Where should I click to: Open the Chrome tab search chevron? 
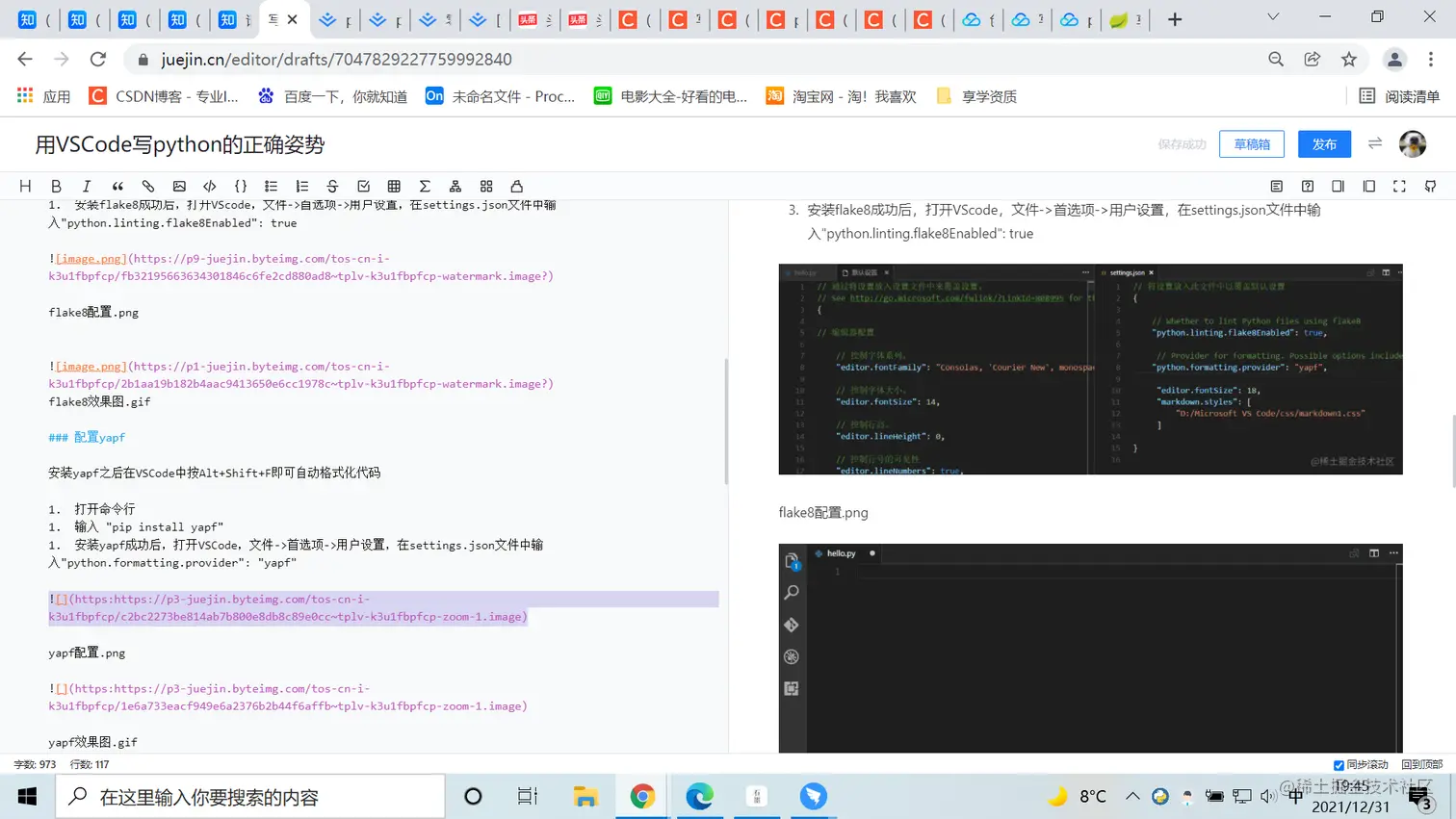pos(1273,18)
